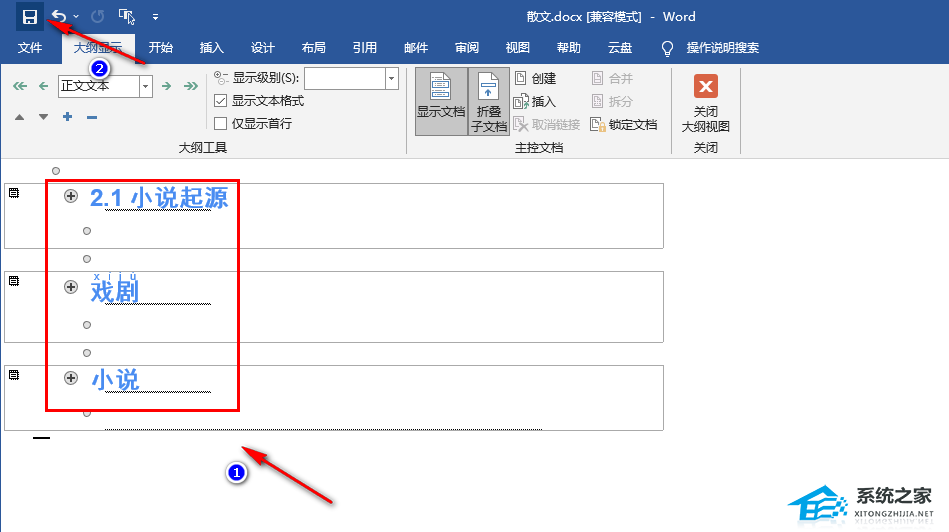This screenshot has height=532, width=949.
Task: Select the 2.1 小说起源 heading text
Action: pos(159,197)
